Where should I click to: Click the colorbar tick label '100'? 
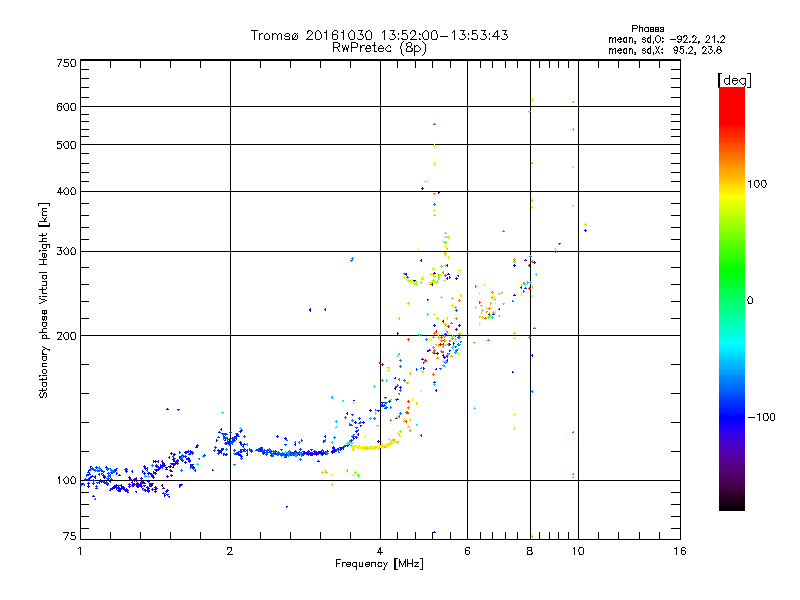[x=757, y=184]
